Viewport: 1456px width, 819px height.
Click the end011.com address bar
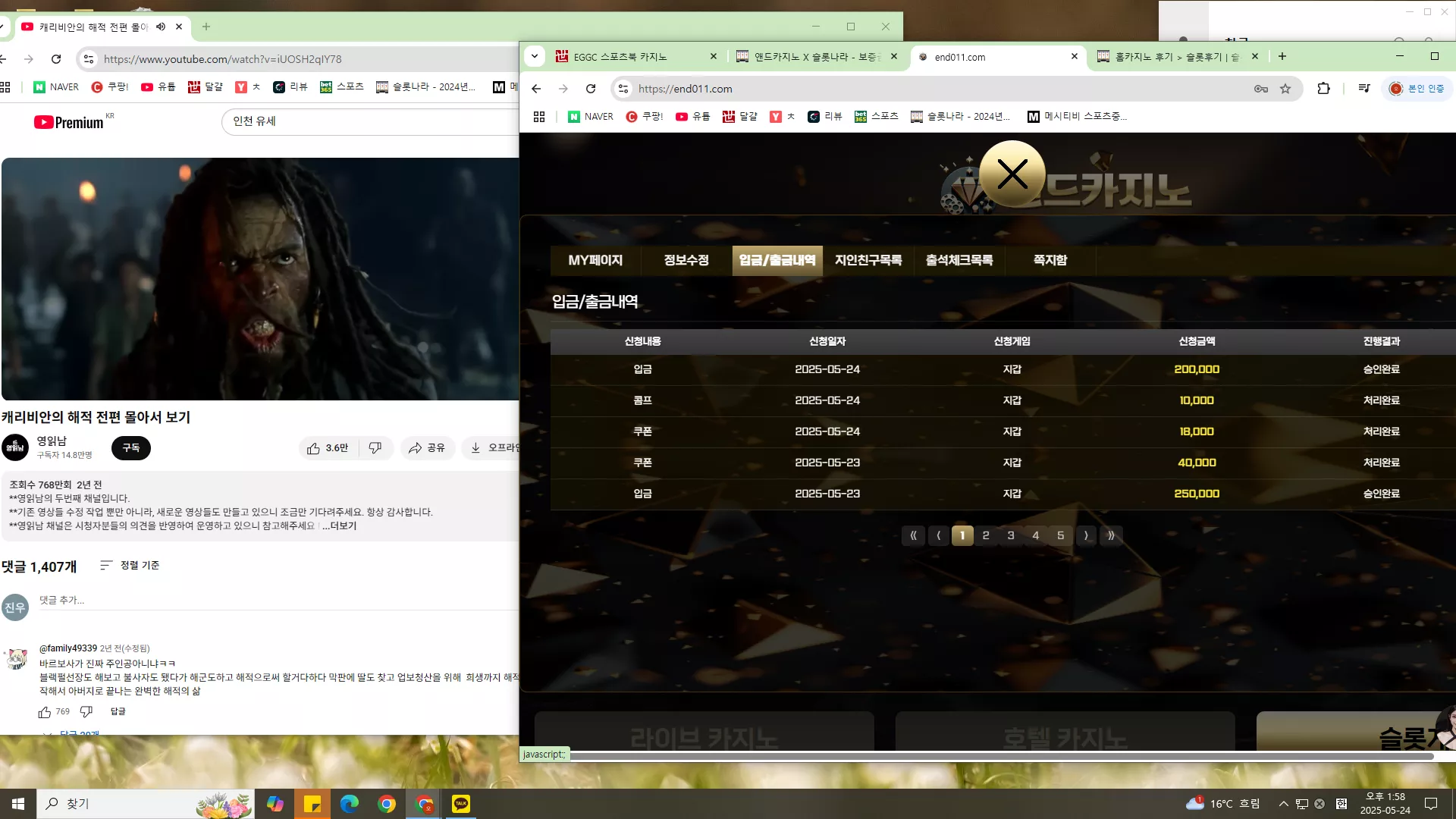[x=940, y=89]
